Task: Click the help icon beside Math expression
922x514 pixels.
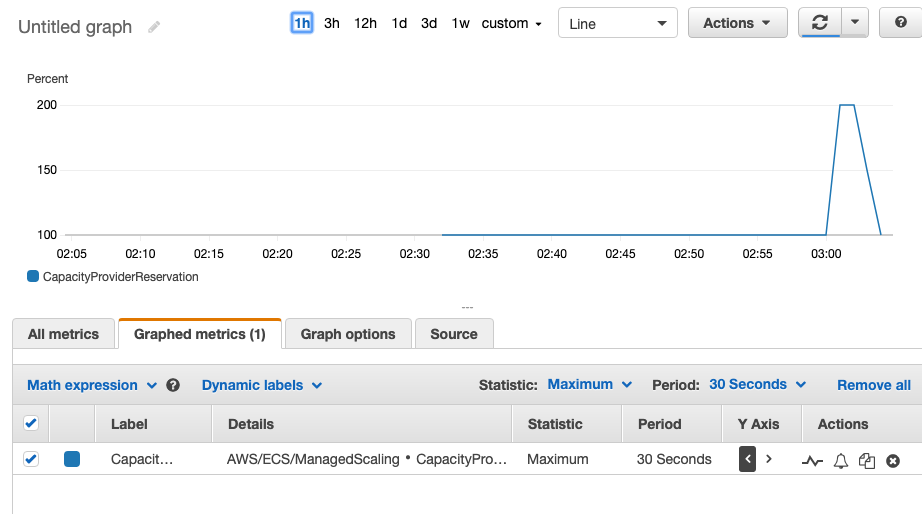Action: pyautogui.click(x=173, y=385)
